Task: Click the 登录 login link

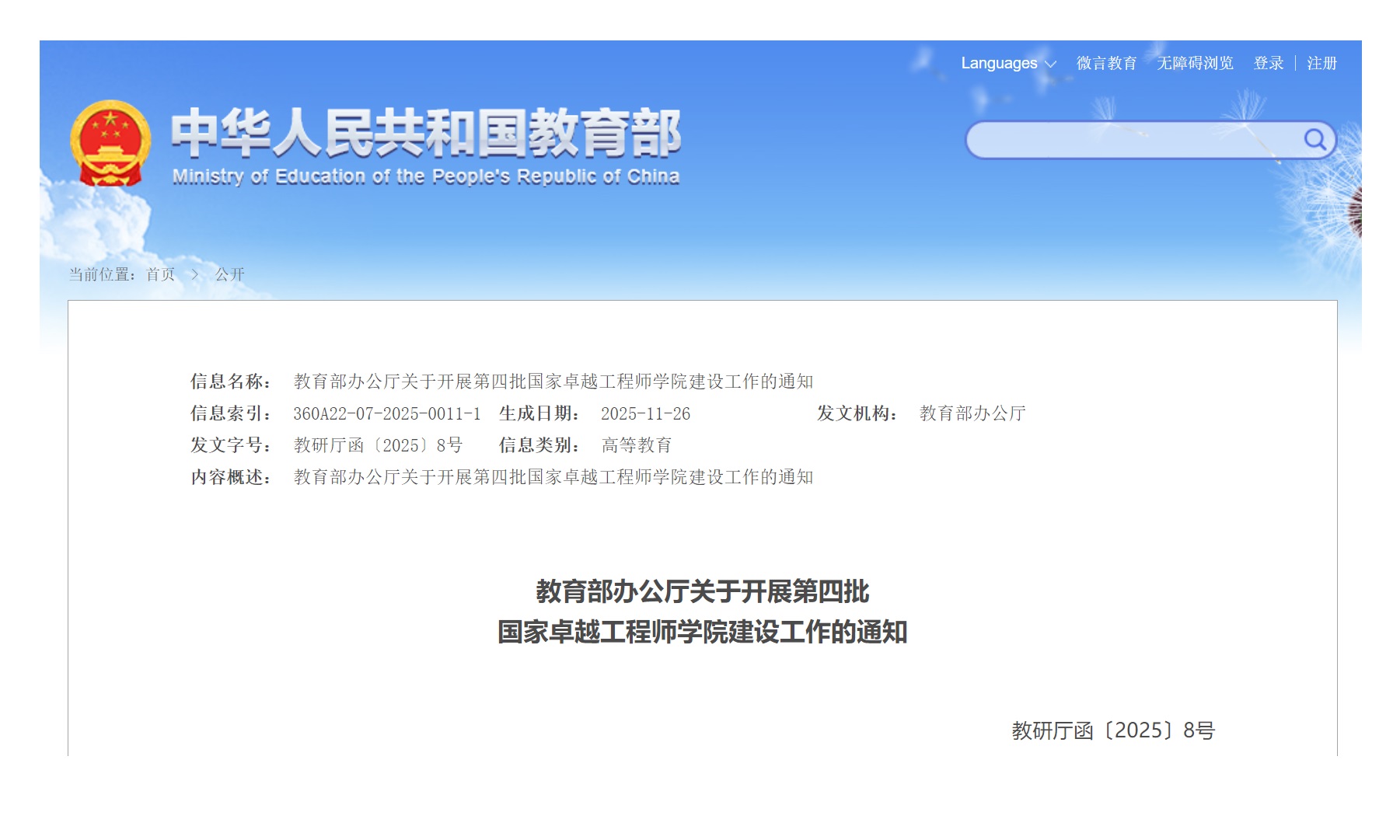Action: 1268,64
